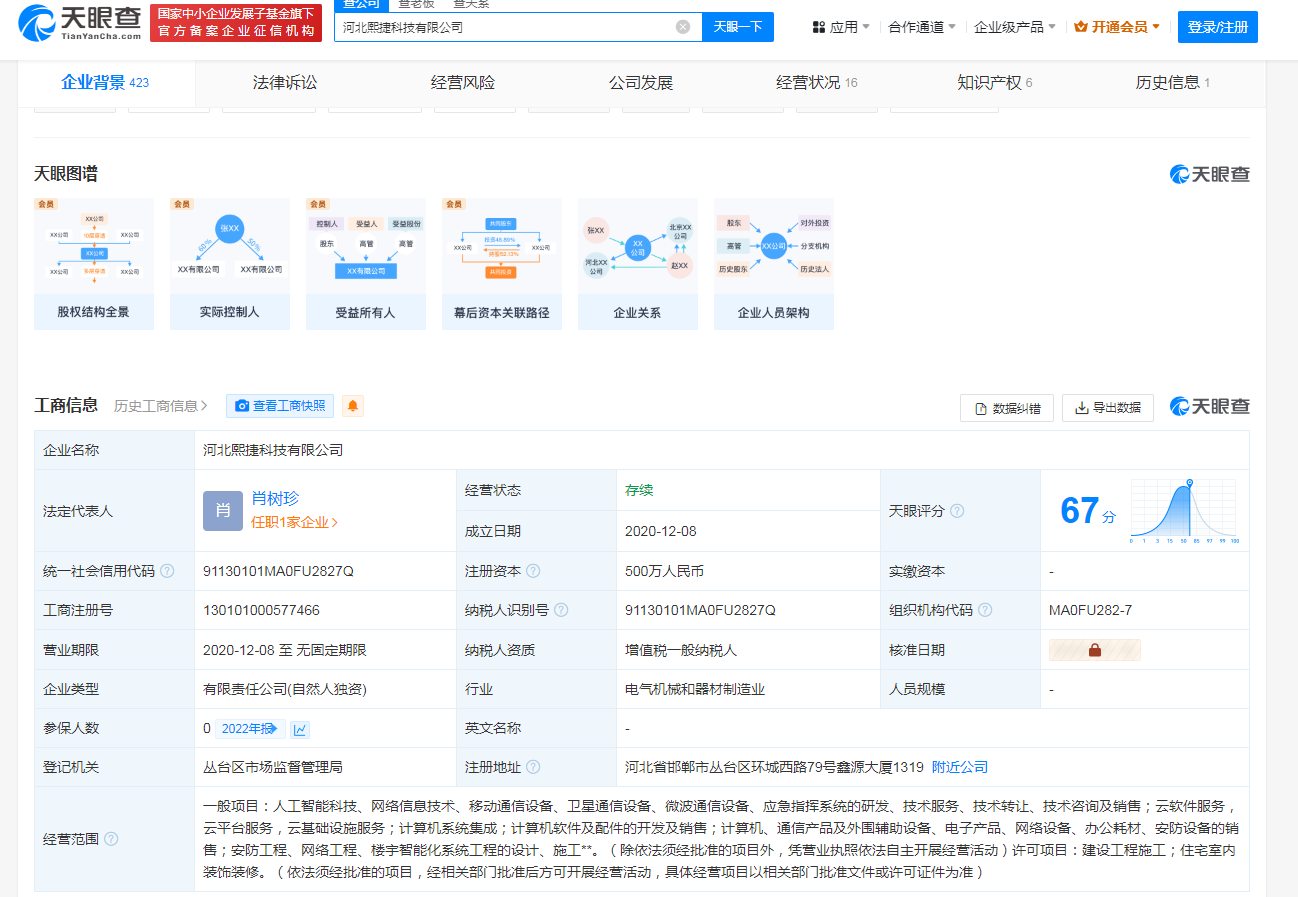Open 实际控制人 graph thumbnail
This screenshot has width=1298, height=897.
(x=229, y=264)
